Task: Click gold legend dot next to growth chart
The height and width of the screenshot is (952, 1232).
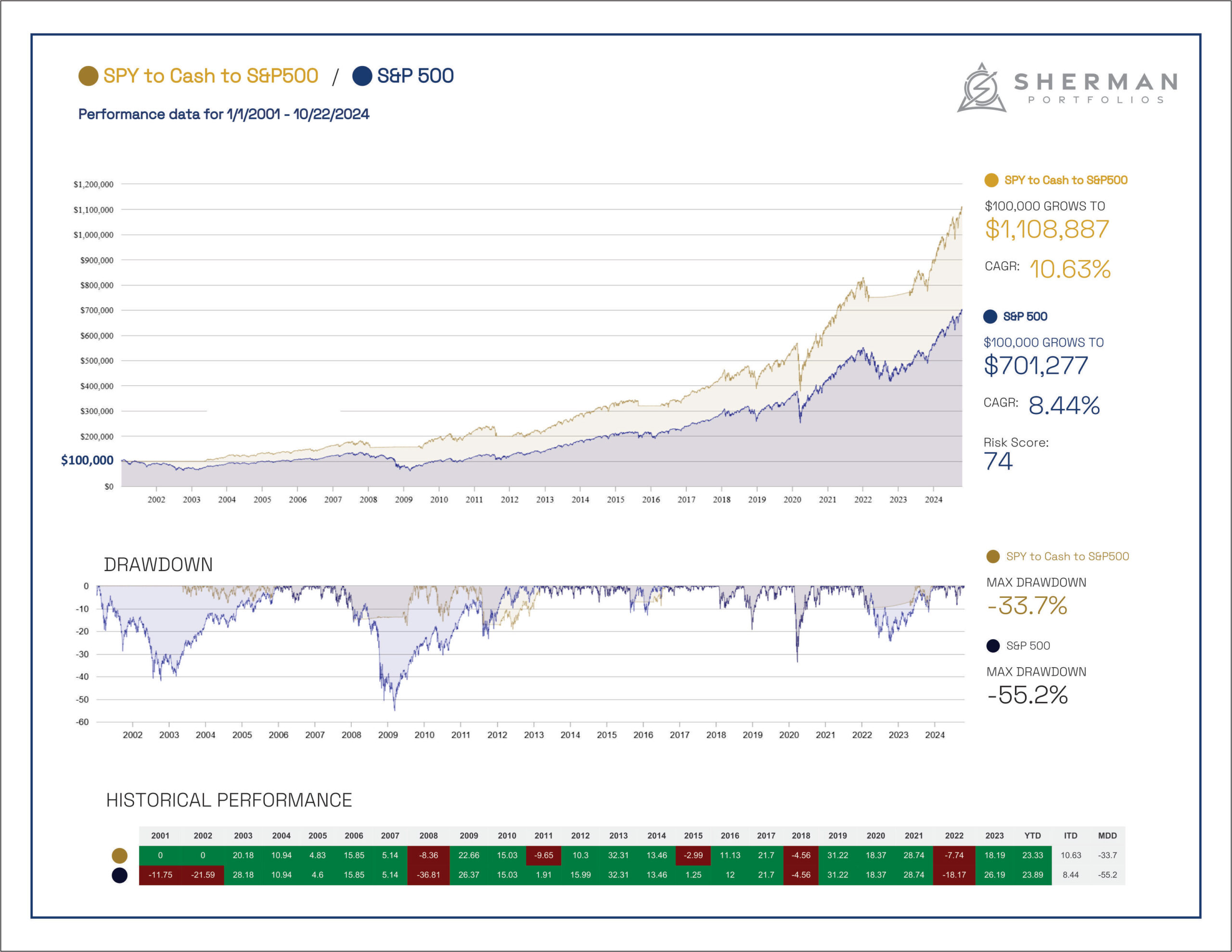Action: click(x=991, y=180)
